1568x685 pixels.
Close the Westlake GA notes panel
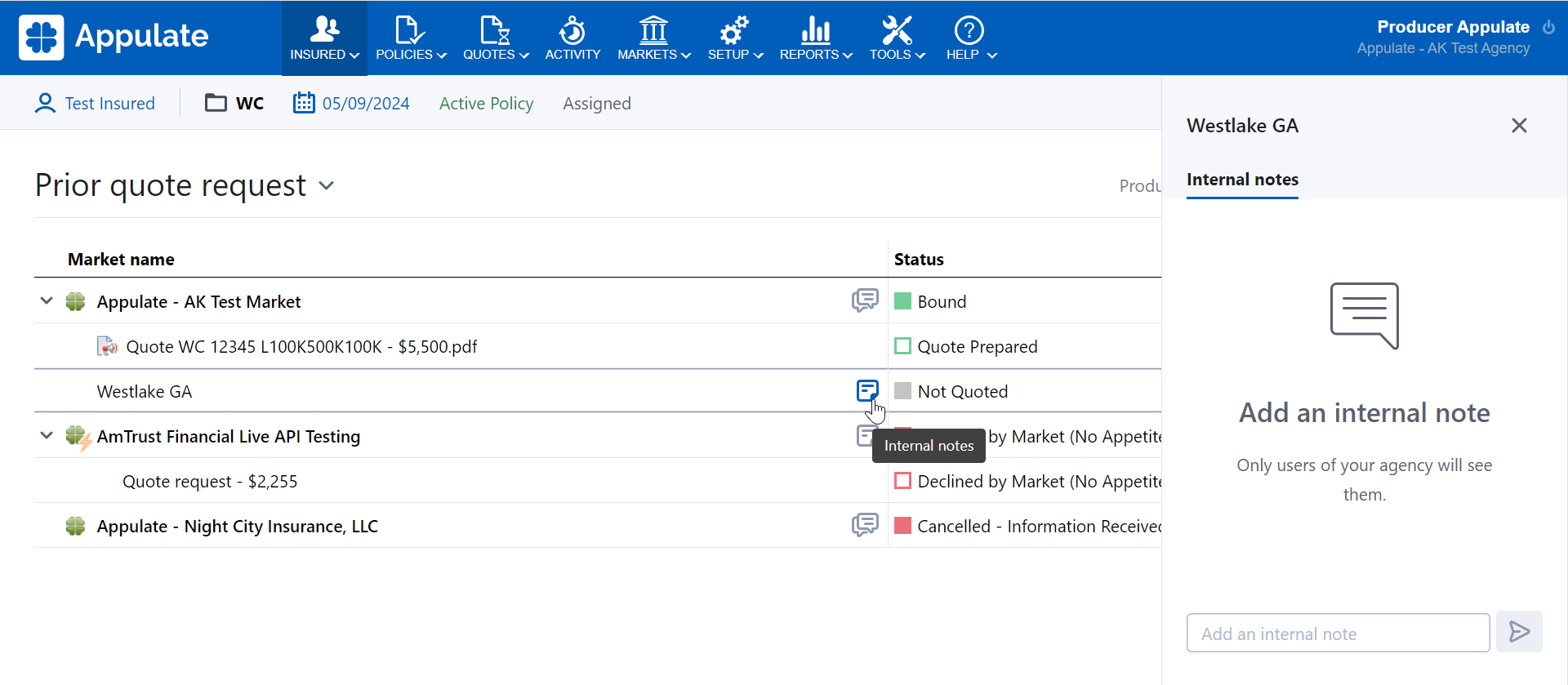point(1518,126)
